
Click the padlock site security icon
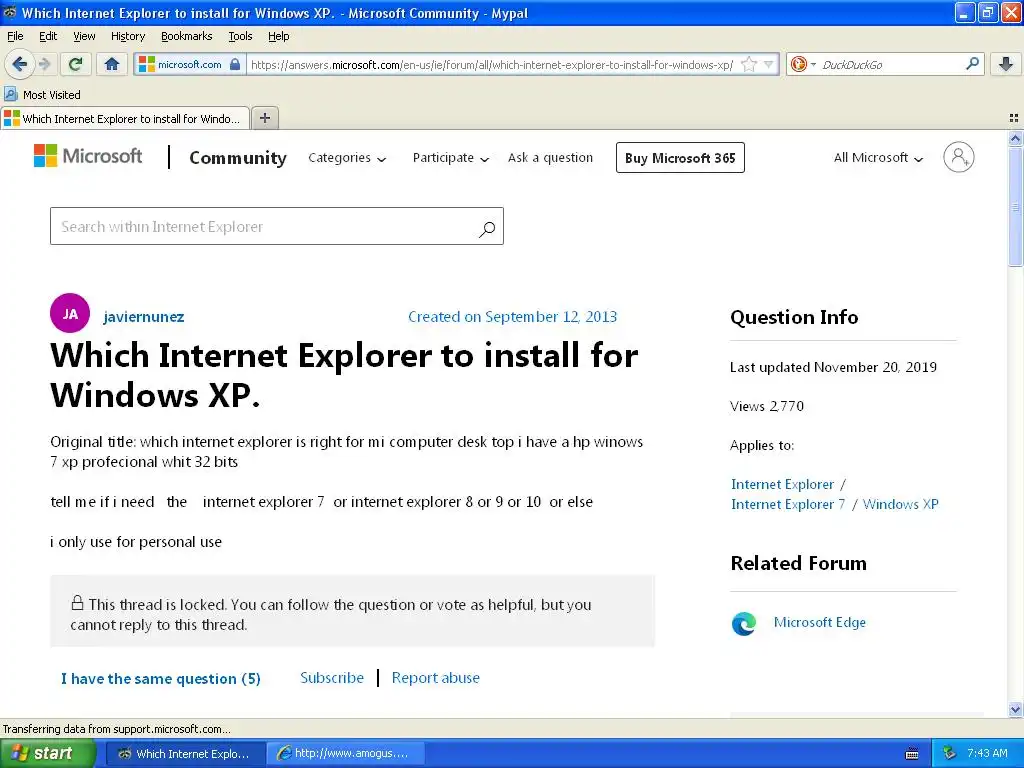[x=235, y=64]
